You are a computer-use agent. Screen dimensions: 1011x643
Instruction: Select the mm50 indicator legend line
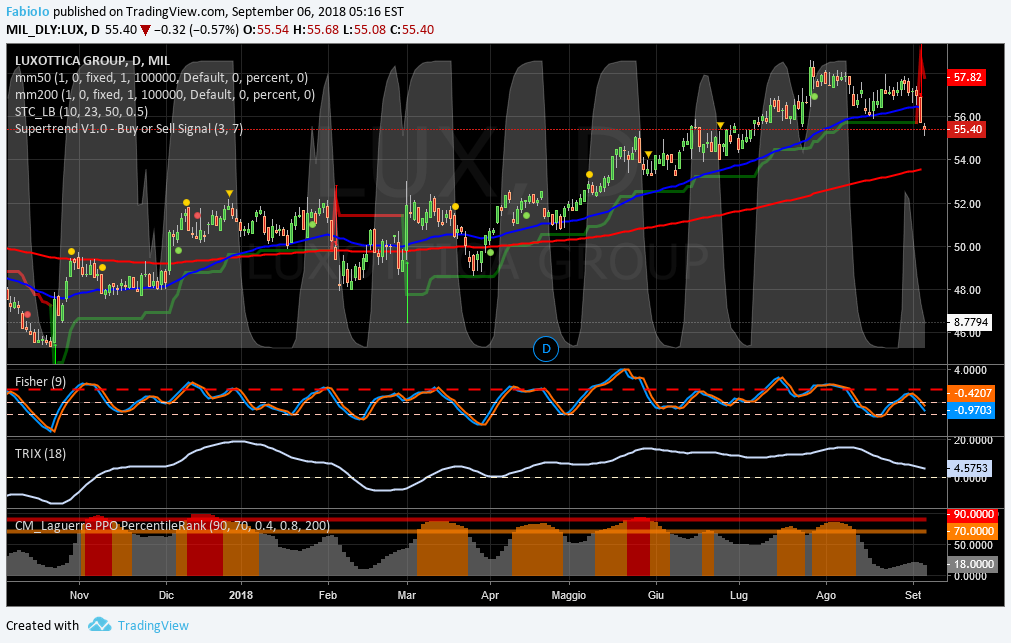pos(161,77)
